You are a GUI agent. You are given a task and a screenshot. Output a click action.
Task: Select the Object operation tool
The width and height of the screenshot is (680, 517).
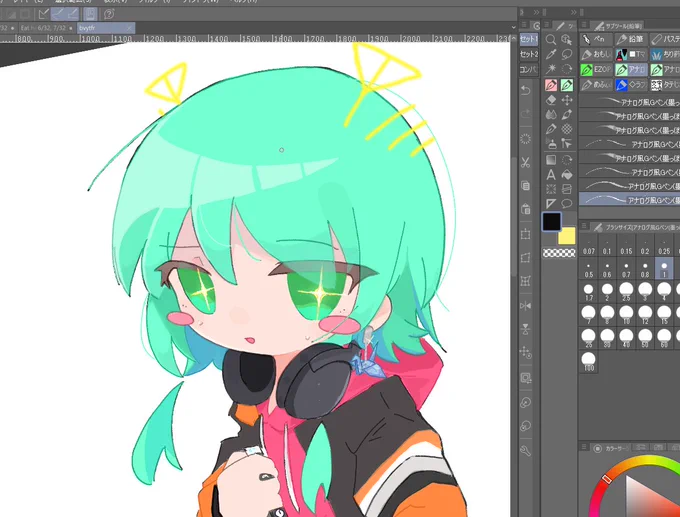566,40
